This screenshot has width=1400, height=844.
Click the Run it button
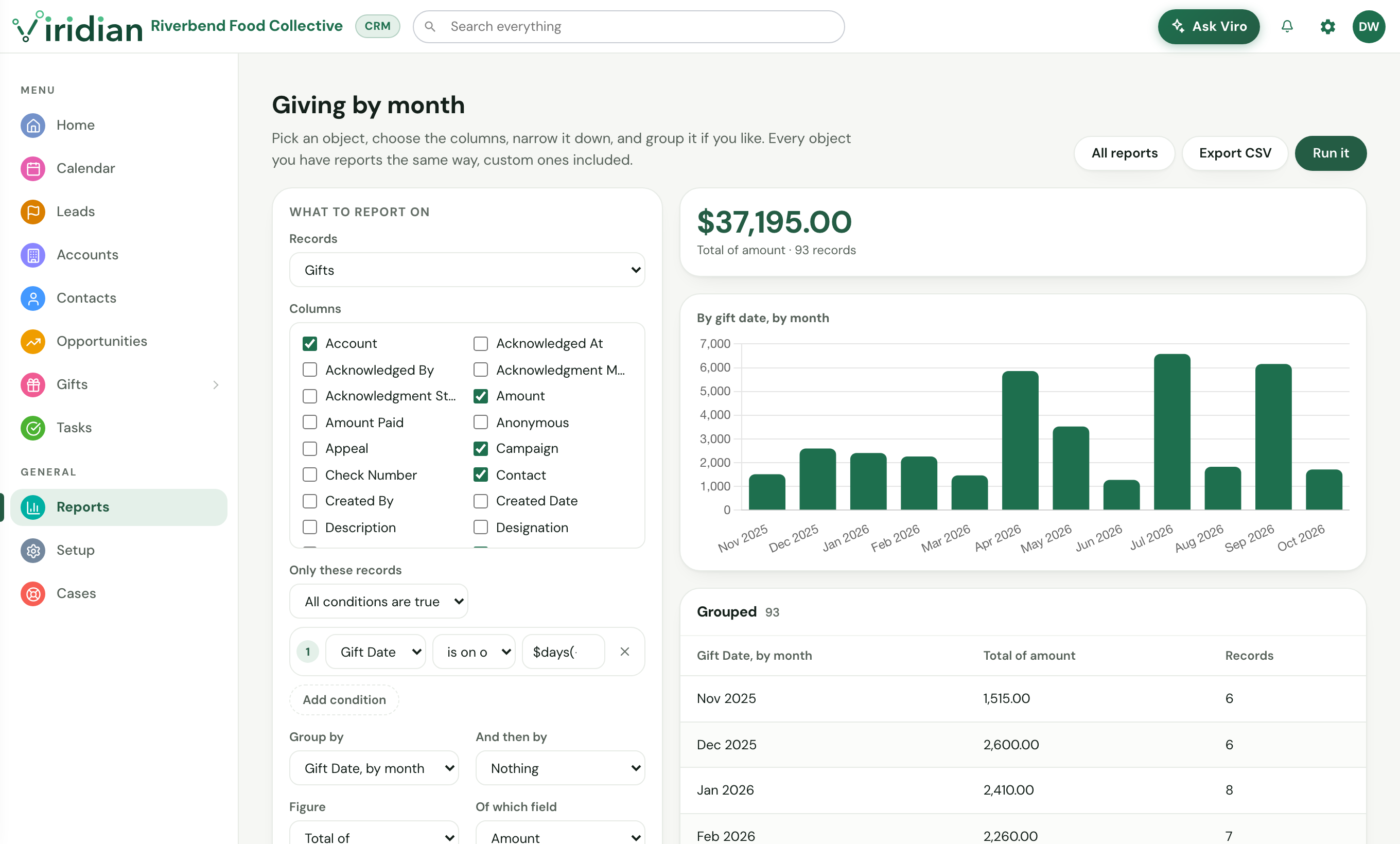coord(1330,153)
